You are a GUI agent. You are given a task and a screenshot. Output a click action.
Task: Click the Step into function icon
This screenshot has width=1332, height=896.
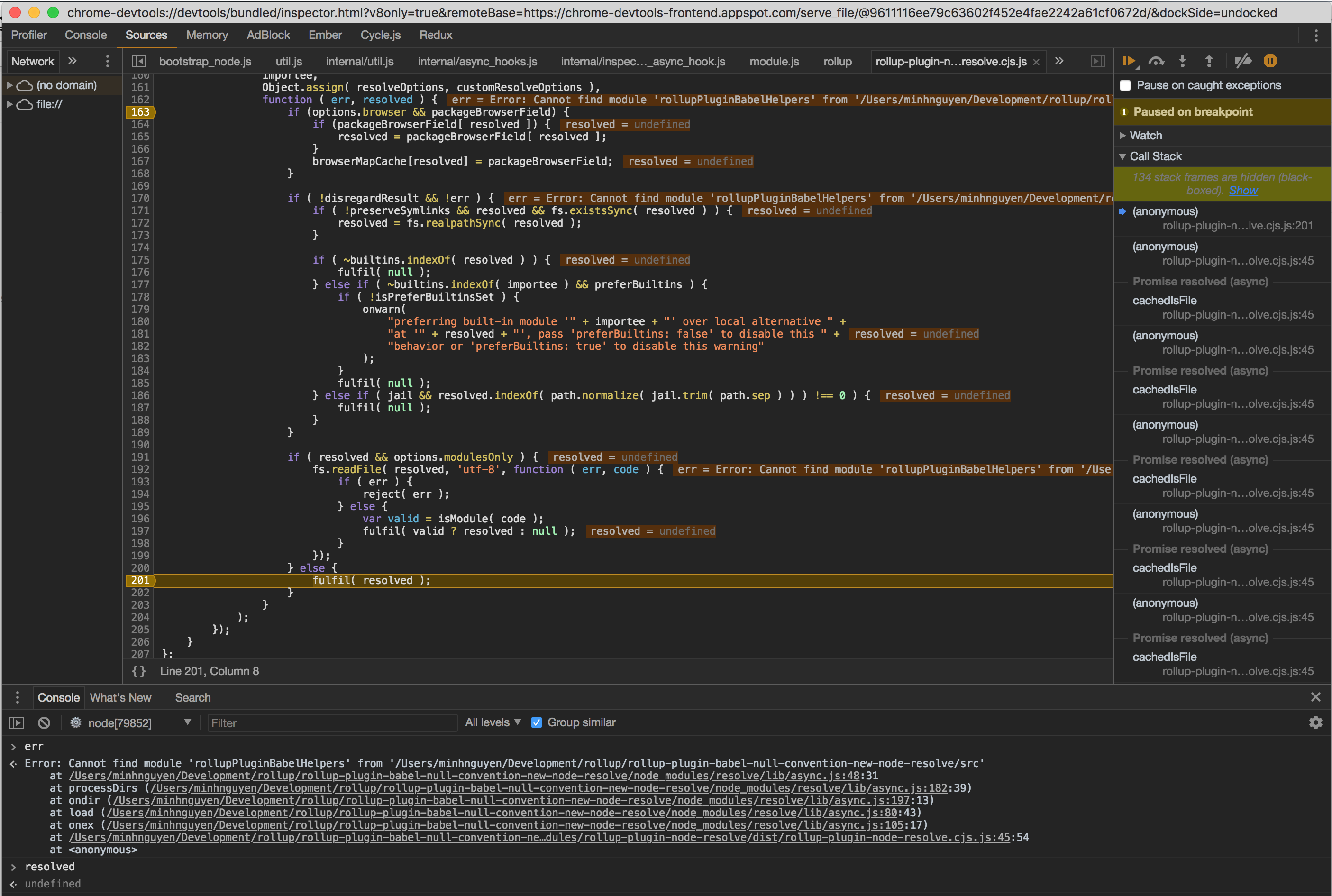1182,61
